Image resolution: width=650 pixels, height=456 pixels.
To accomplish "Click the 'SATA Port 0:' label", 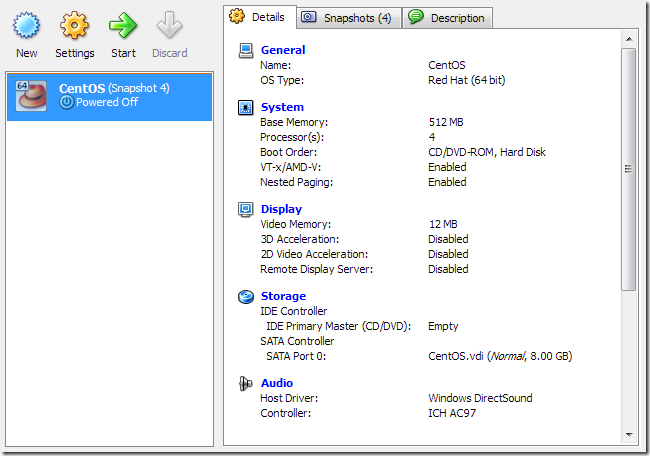I will [x=296, y=356].
